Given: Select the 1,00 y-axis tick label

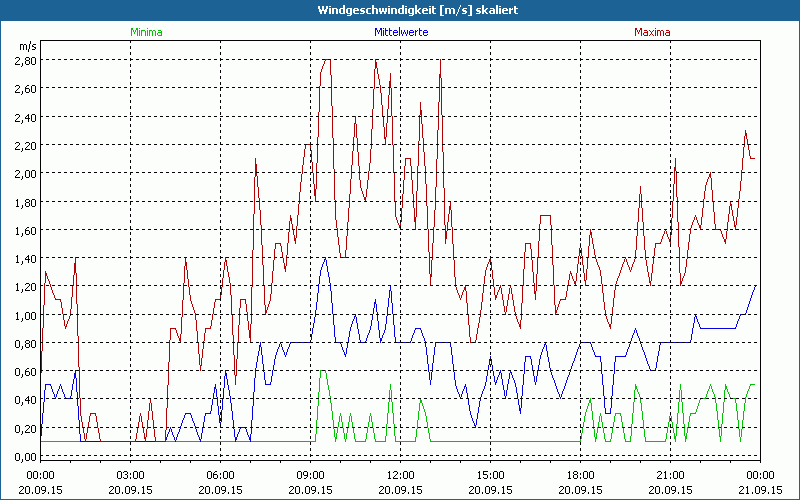Looking at the screenshot, I should click(25, 316).
